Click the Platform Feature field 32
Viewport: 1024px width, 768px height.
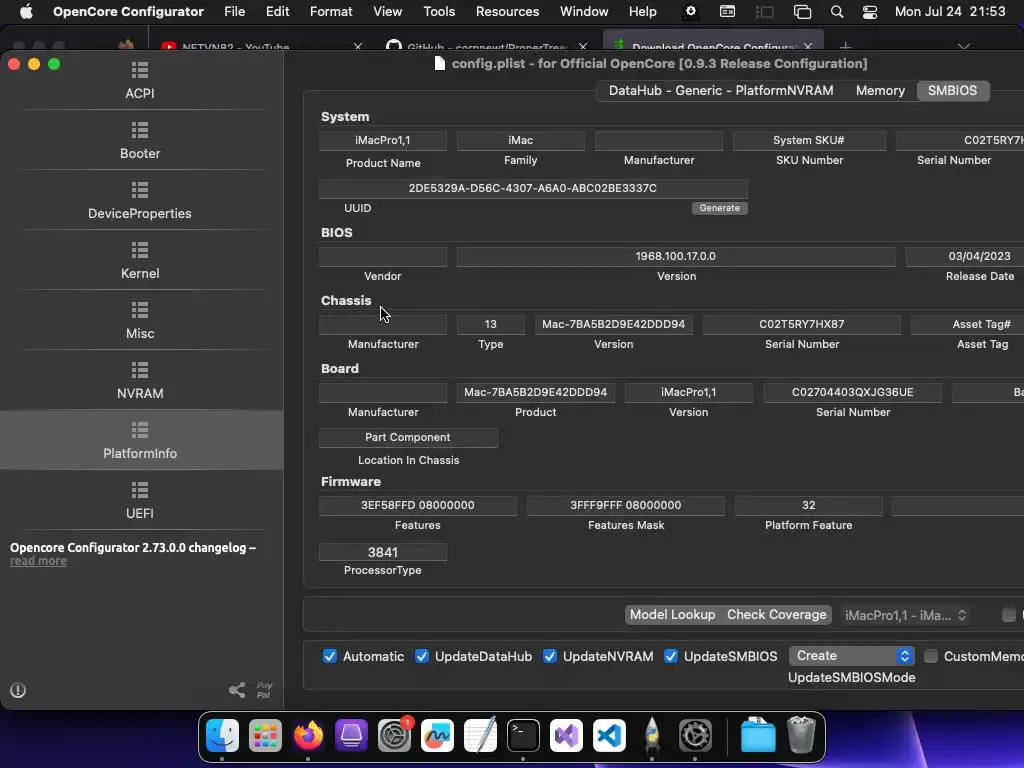pos(808,505)
